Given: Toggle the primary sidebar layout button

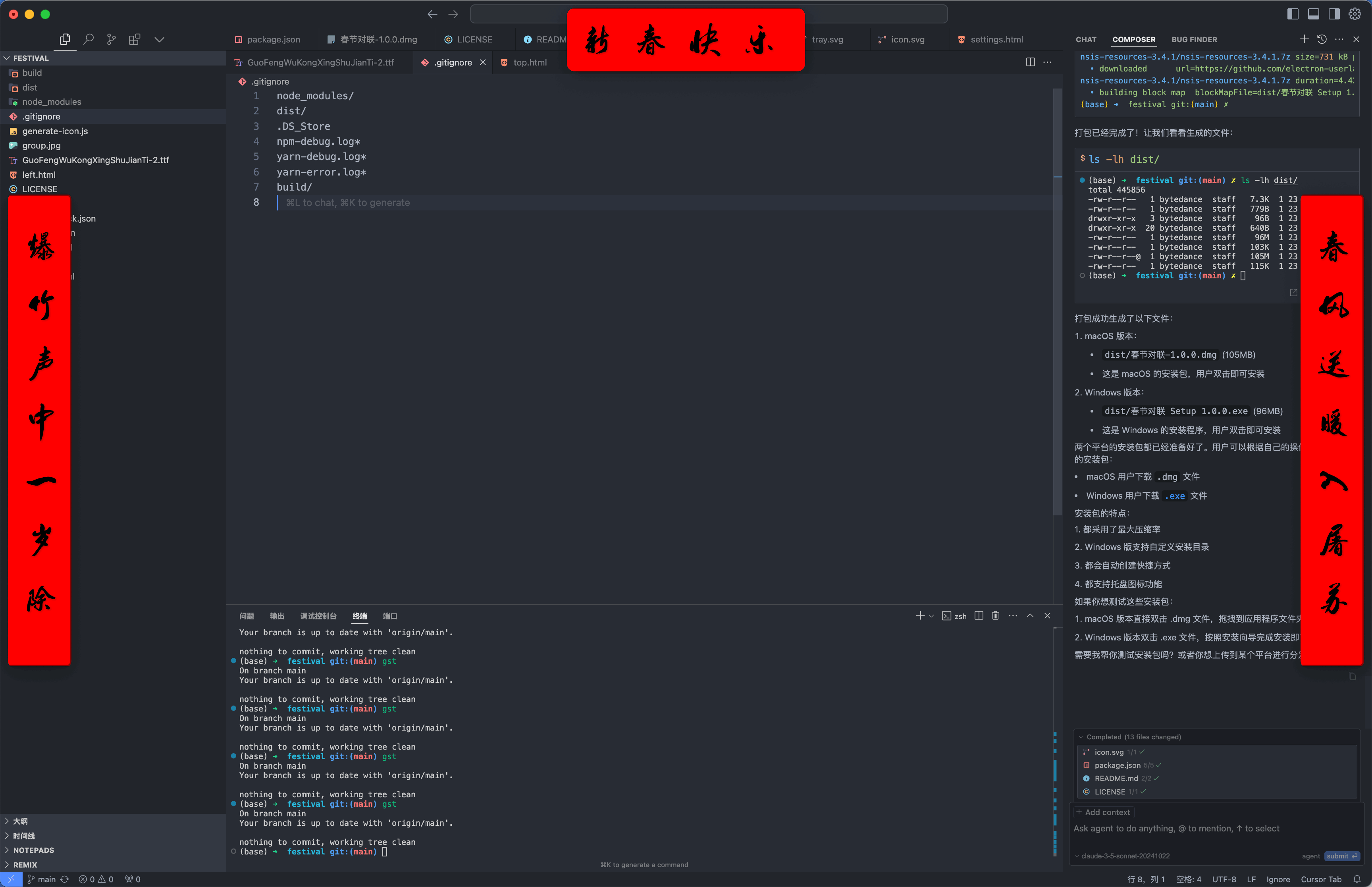Looking at the screenshot, I should [x=1293, y=14].
